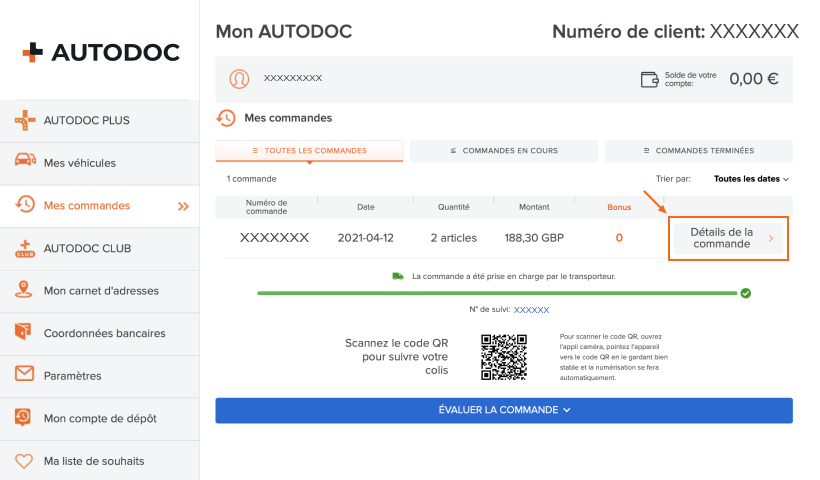Click the car icon for Mes véhicules
Viewport: 820px width, 480px height.
pyautogui.click(x=25, y=163)
